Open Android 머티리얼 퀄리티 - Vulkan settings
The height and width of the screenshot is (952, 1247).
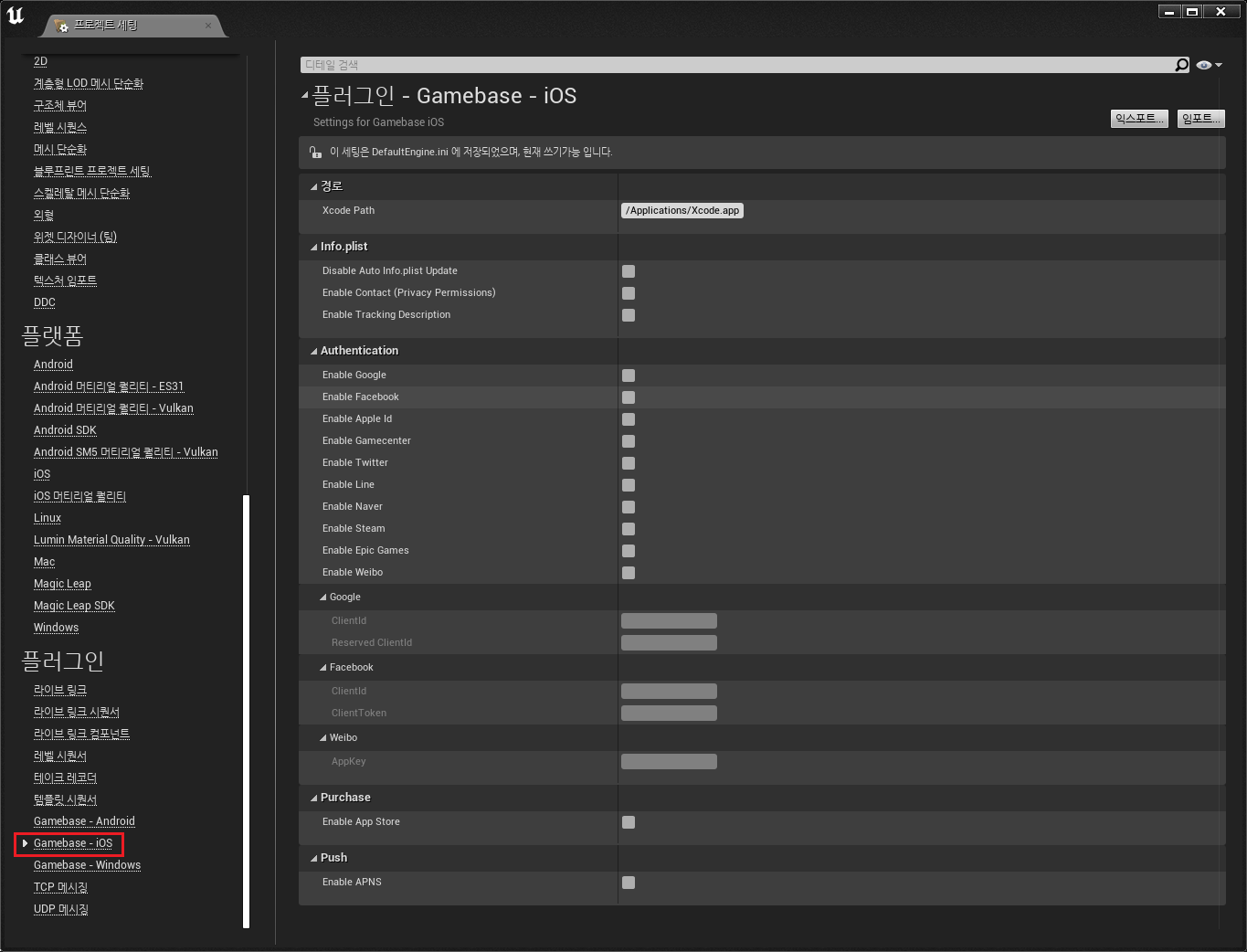[x=113, y=408]
